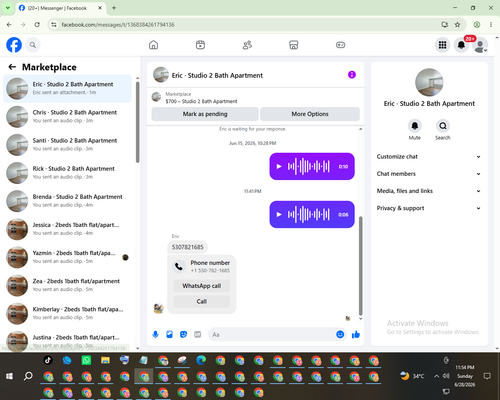Click the Call button
This screenshot has height=400, width=500.
click(x=202, y=301)
